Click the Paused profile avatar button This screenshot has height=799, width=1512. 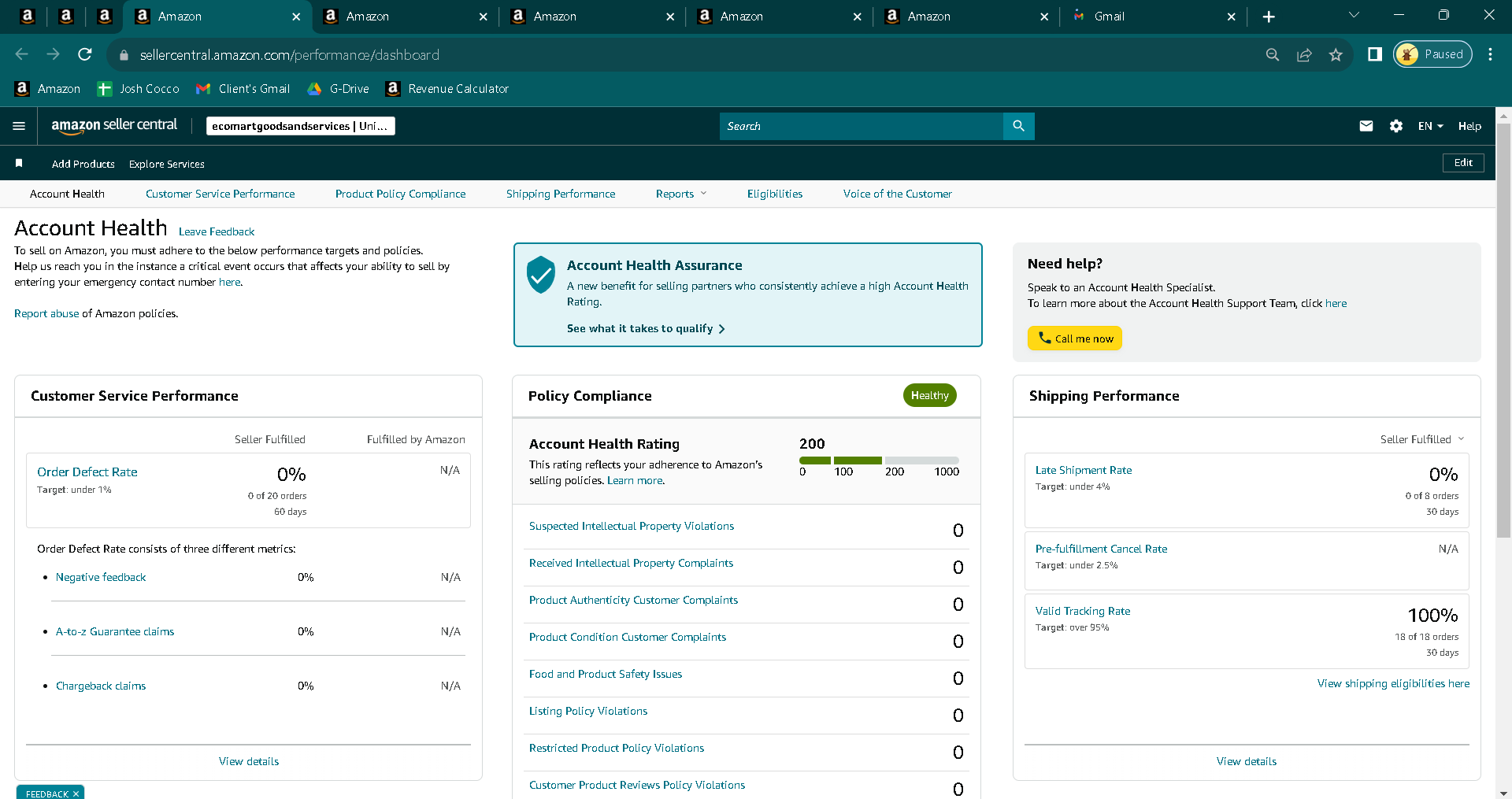pos(1432,54)
